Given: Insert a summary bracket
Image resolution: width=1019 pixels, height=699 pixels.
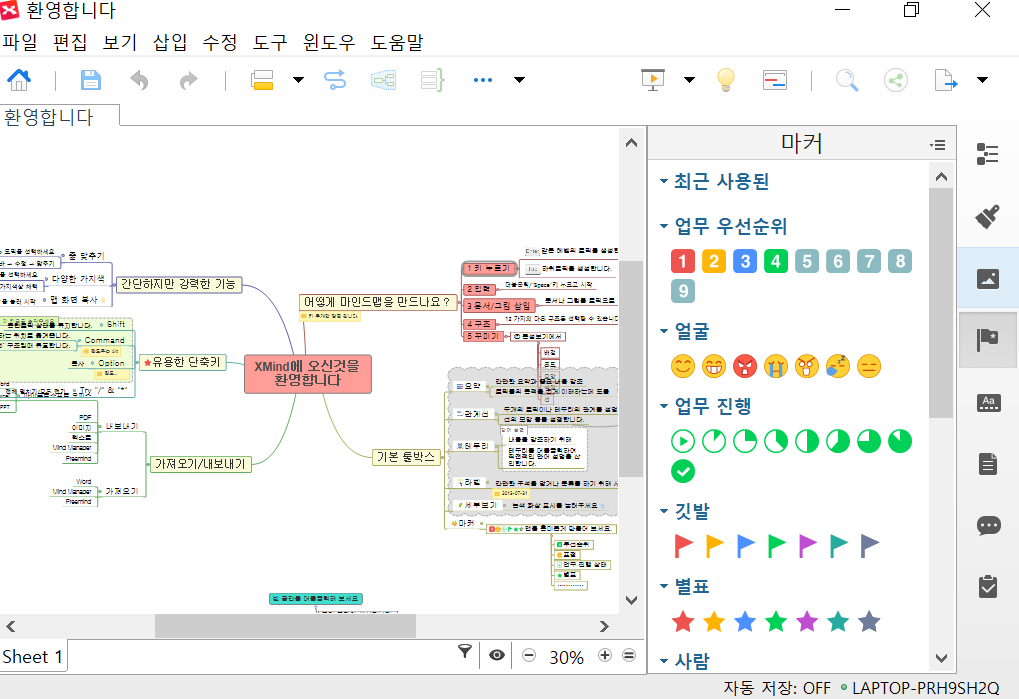Looking at the screenshot, I should (x=432, y=80).
